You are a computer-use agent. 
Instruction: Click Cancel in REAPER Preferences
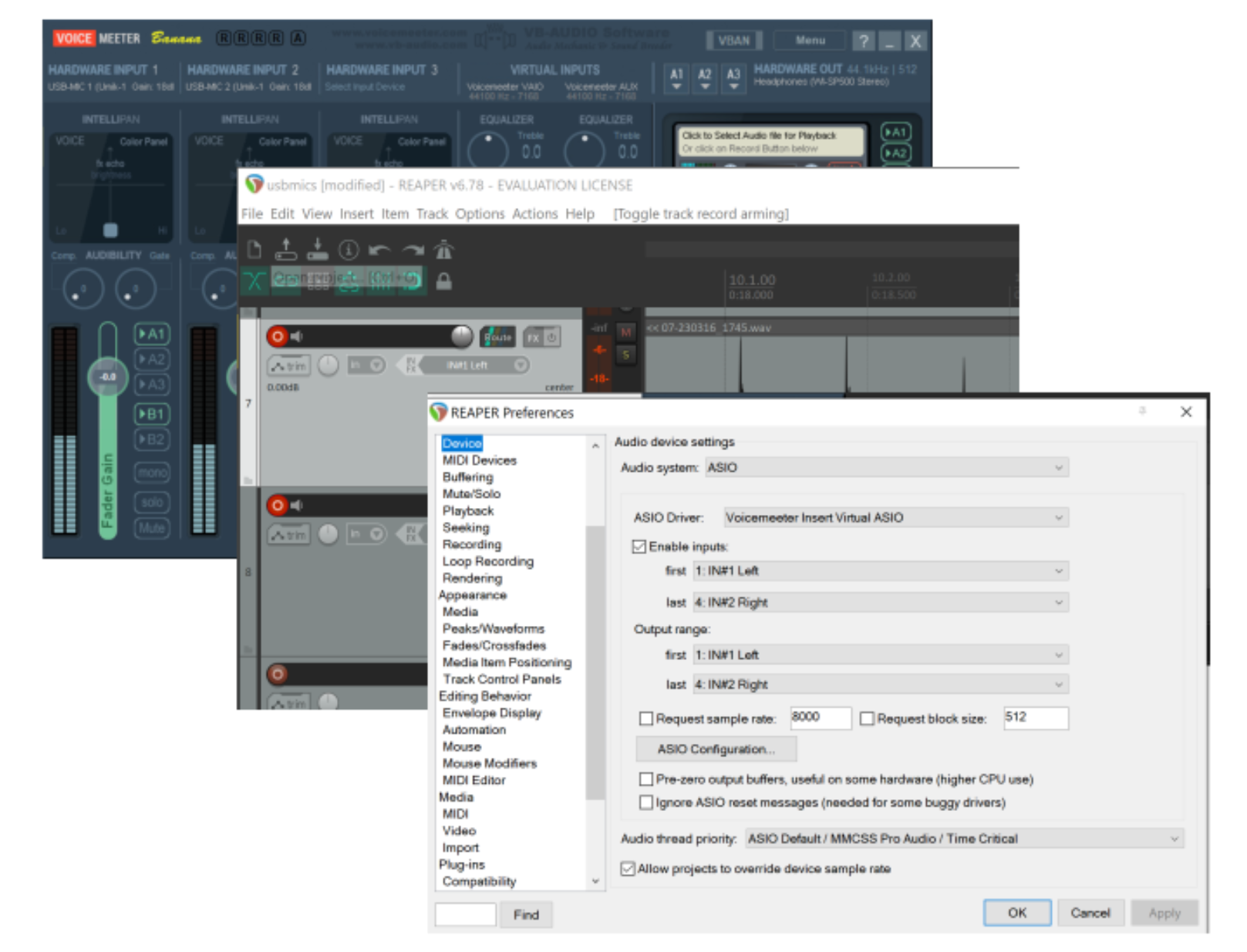tap(1090, 913)
